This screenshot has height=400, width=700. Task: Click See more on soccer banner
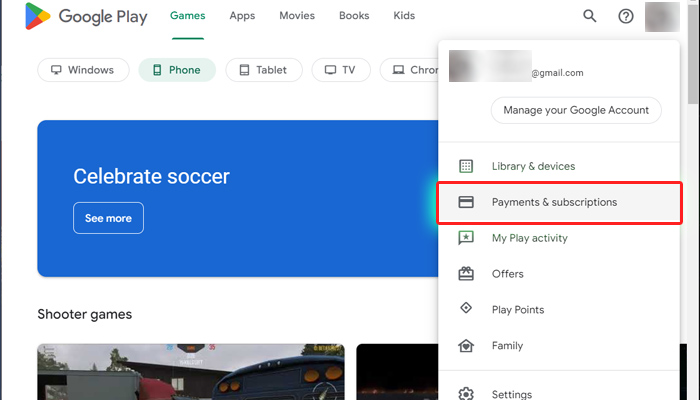point(108,218)
